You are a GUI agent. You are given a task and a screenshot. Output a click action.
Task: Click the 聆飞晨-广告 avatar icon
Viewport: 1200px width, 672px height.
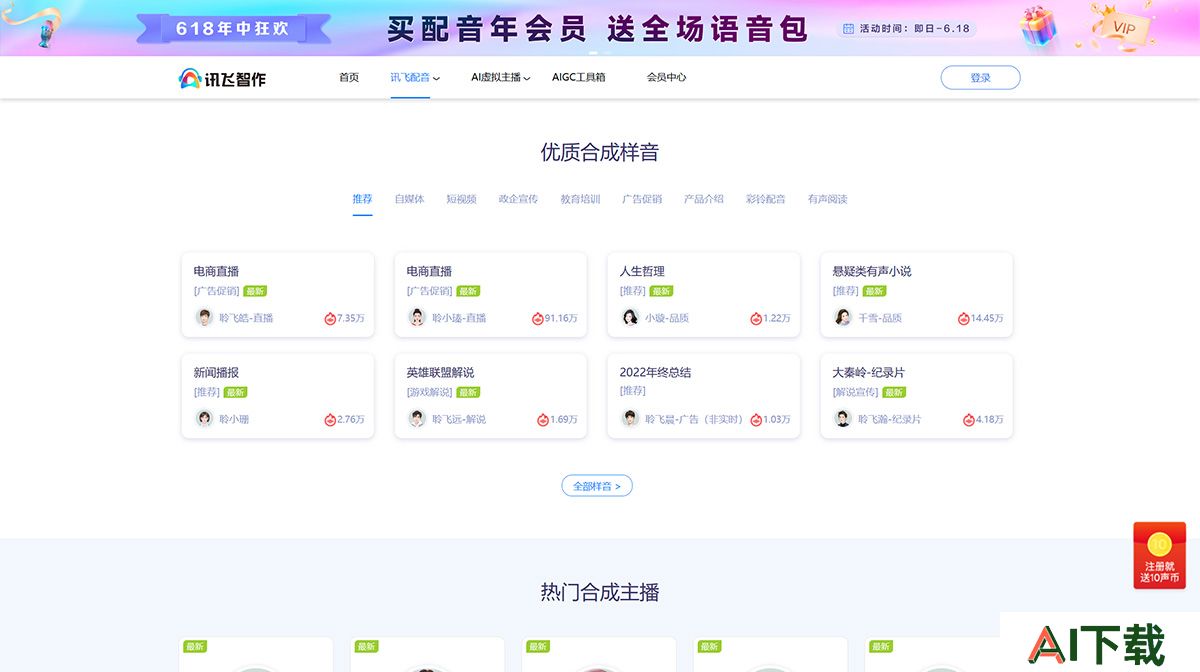click(x=630, y=418)
